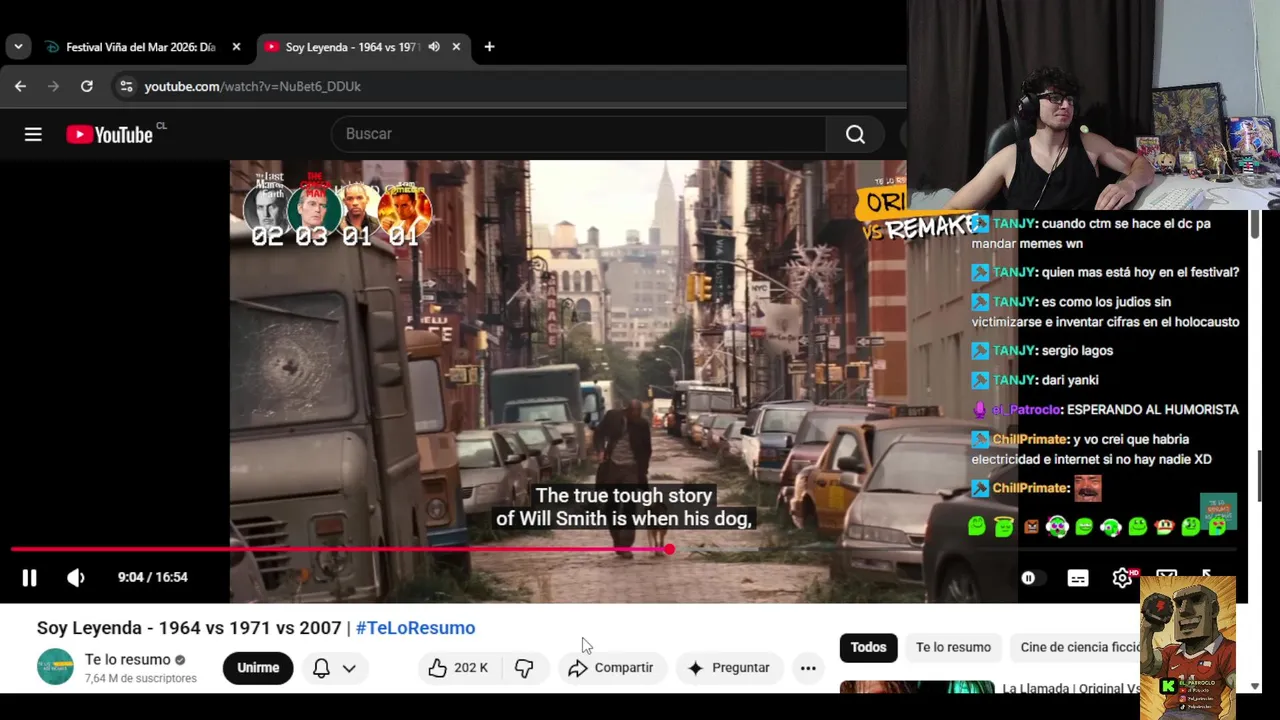Like the video, 202 K
Viewport: 1280px width, 720px height.
pos(458,668)
